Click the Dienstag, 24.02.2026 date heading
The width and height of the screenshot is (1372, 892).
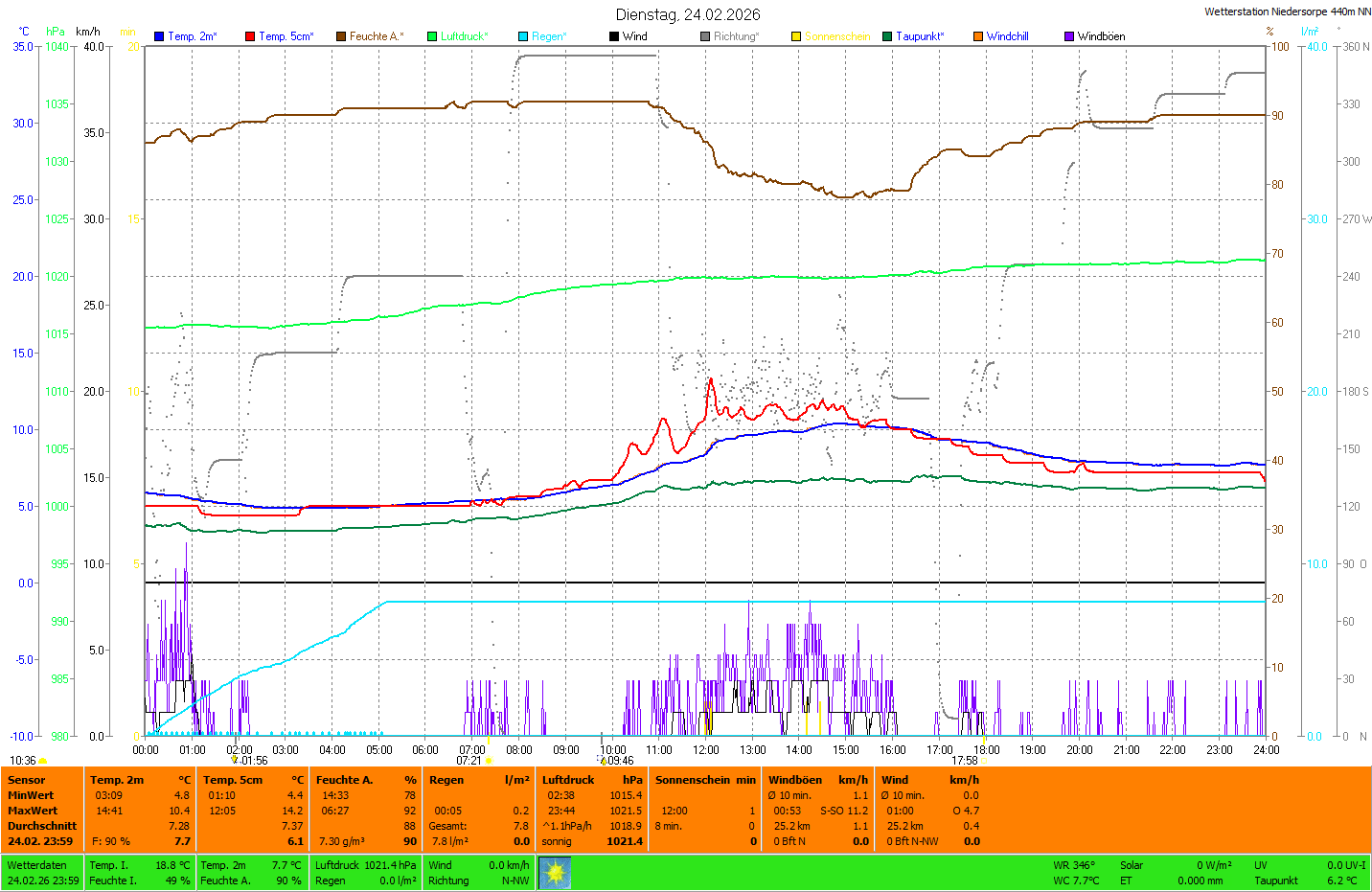coord(688,14)
